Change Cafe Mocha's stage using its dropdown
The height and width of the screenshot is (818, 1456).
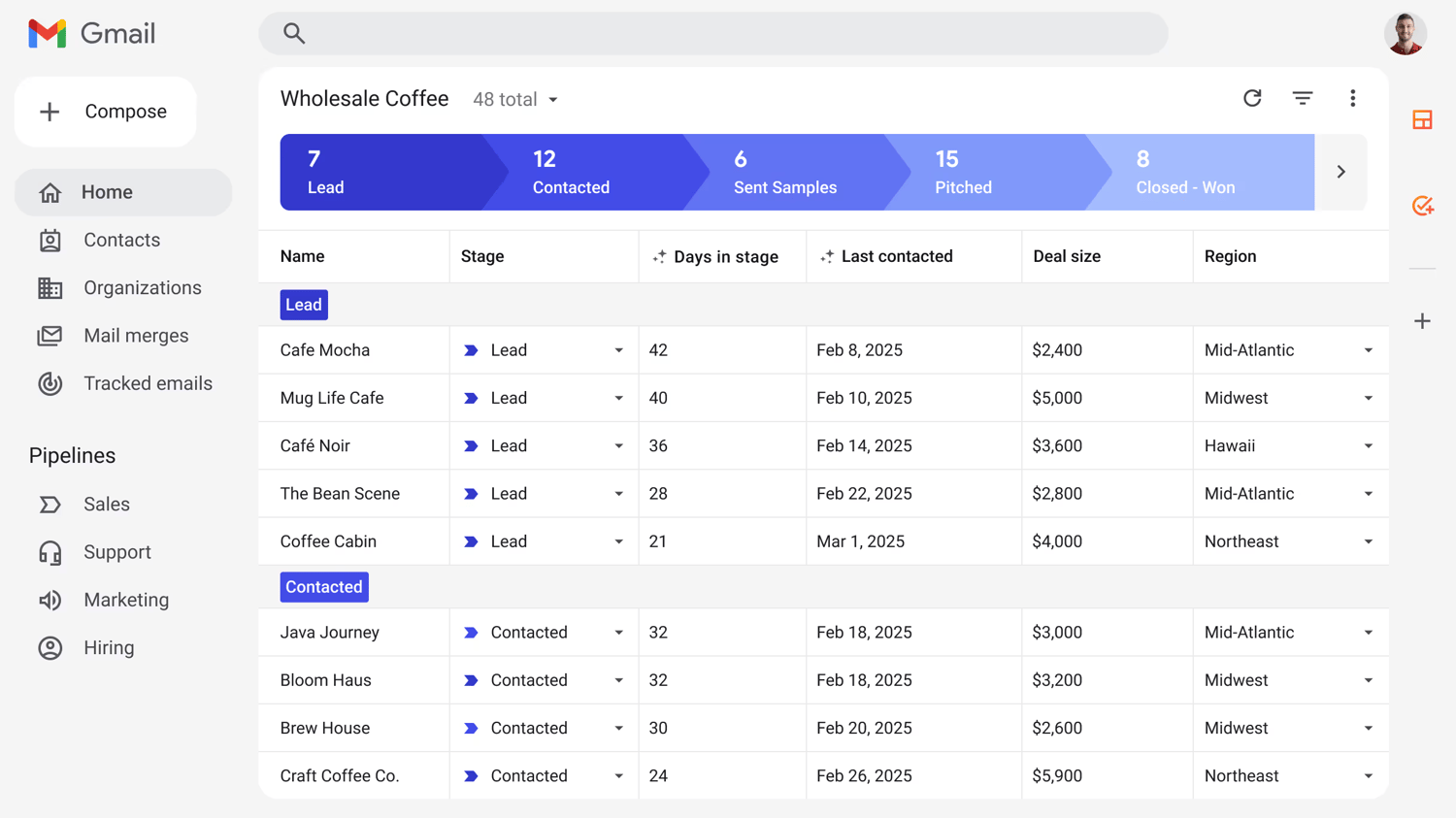coord(619,349)
